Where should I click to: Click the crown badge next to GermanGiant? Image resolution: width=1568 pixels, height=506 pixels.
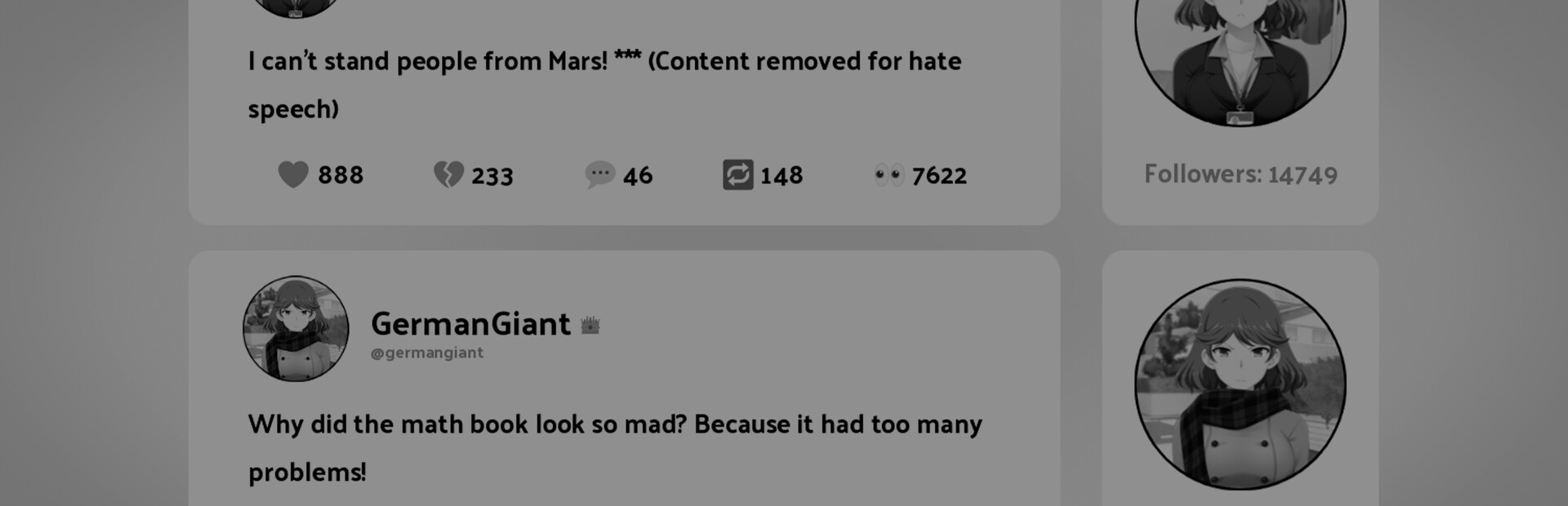(x=590, y=326)
